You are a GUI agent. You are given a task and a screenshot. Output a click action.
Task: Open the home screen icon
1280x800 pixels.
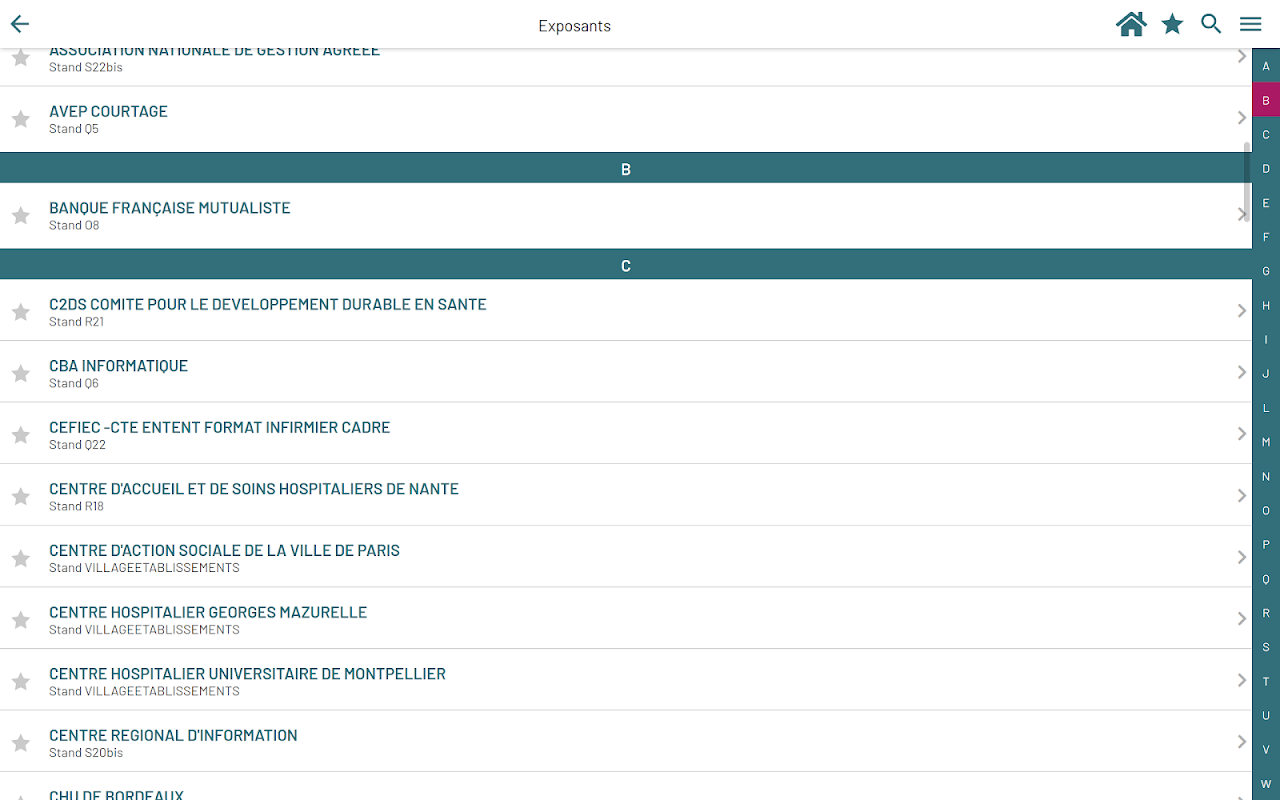point(1131,25)
